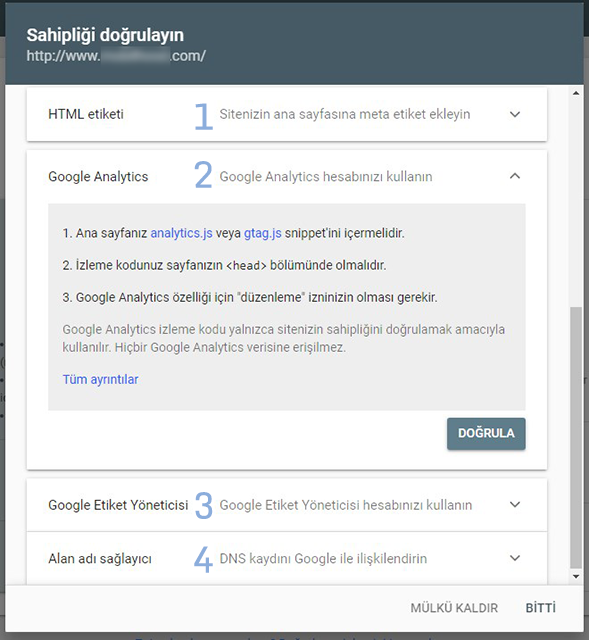Click the BİTTİ button
The image size is (589, 640).
click(540, 608)
